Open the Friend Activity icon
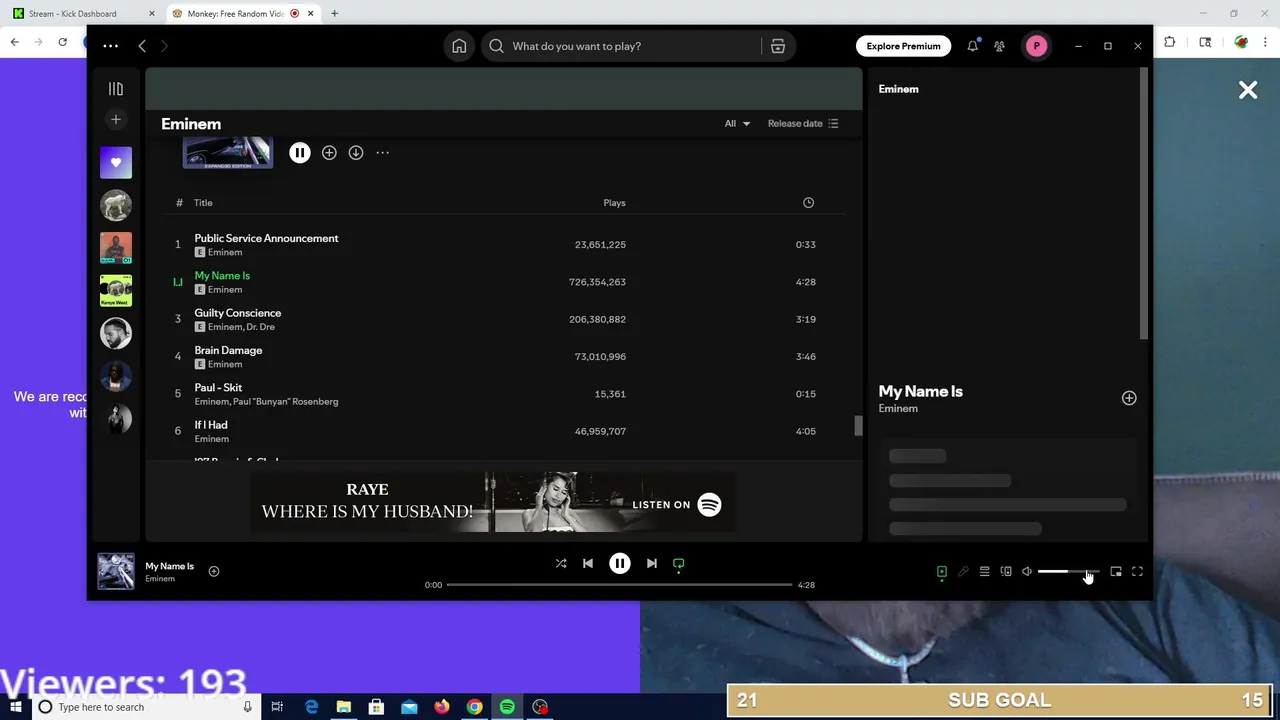 point(999,46)
